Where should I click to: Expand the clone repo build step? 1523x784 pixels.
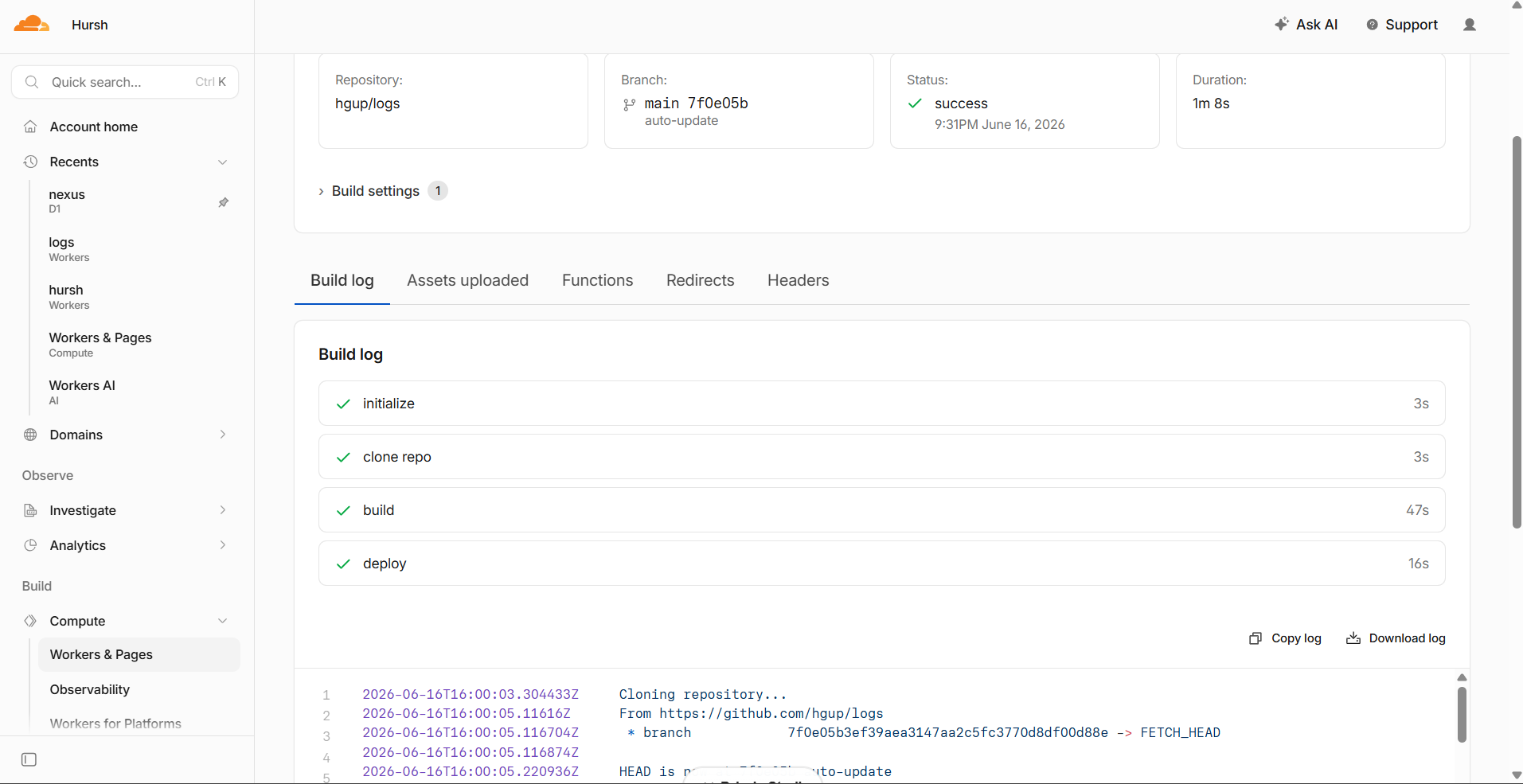(x=881, y=457)
